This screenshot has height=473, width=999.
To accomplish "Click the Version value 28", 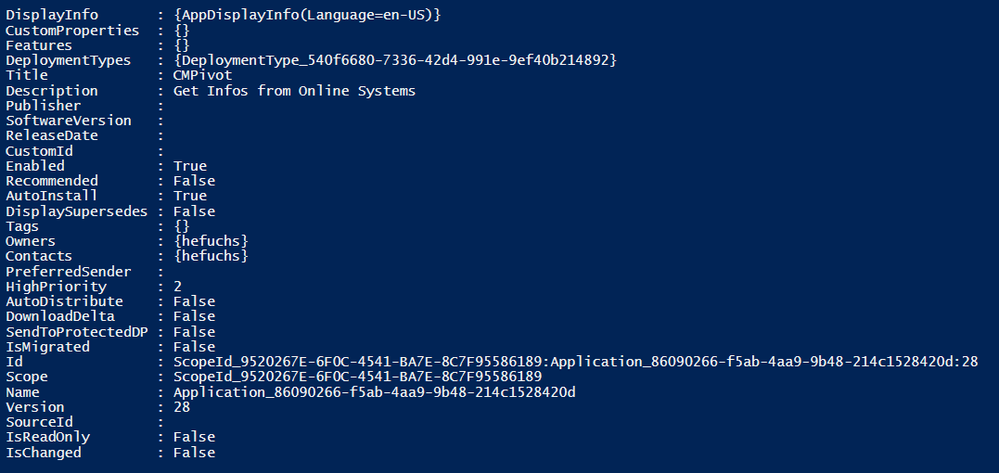I will (x=181, y=407).
